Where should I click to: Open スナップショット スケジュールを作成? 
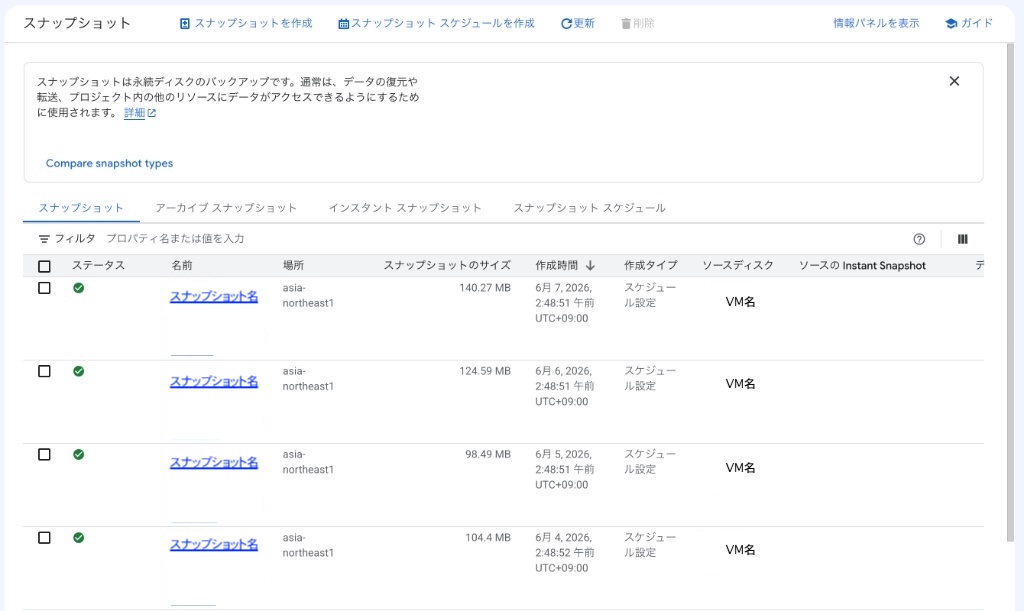(436, 24)
